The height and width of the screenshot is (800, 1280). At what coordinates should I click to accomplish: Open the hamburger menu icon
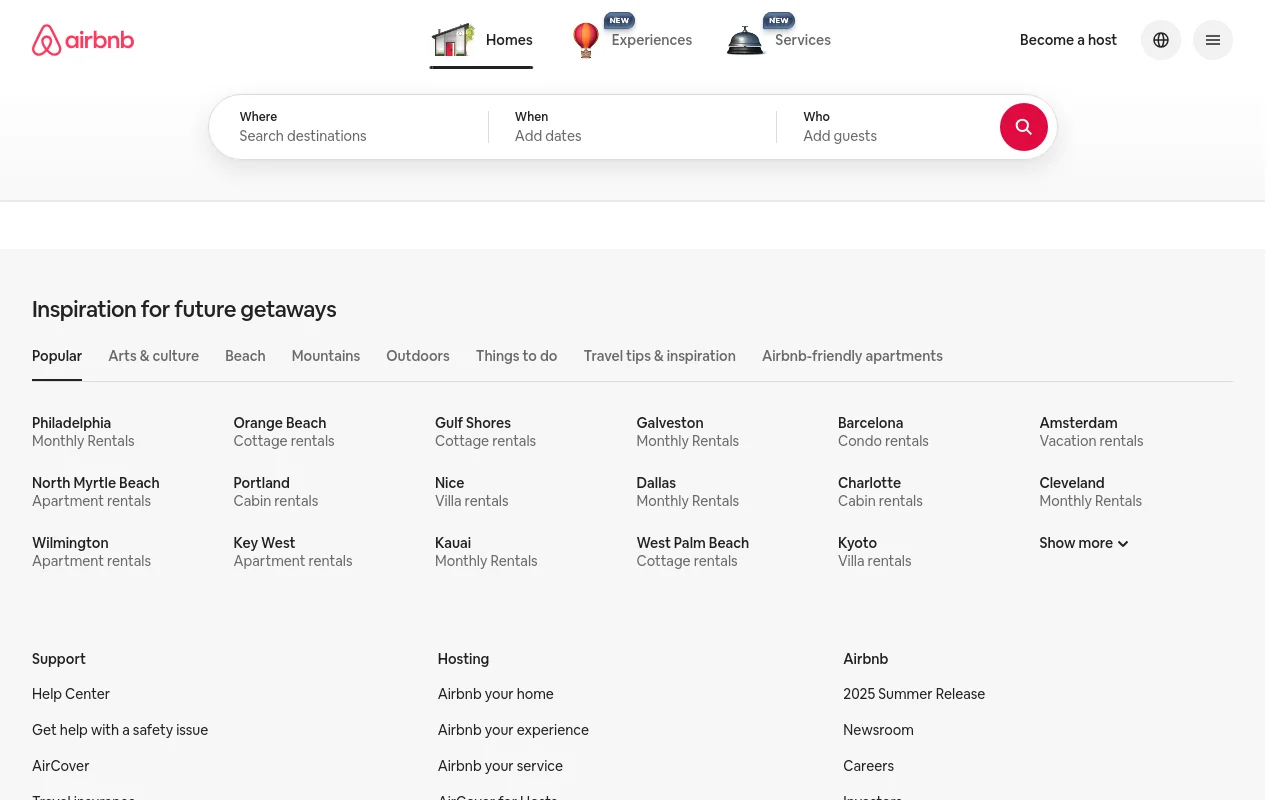(x=1213, y=40)
